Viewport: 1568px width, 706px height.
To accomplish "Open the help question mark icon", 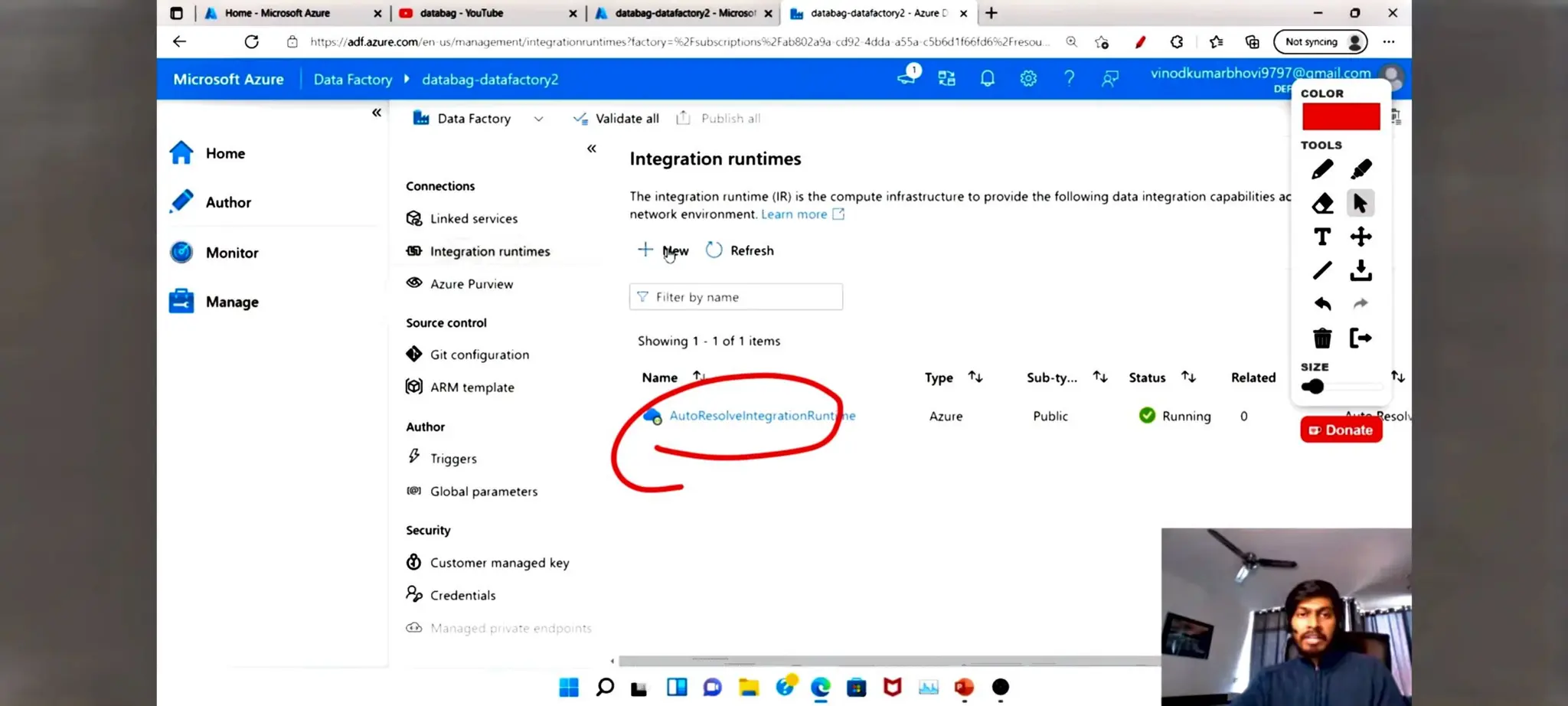I will (1069, 78).
